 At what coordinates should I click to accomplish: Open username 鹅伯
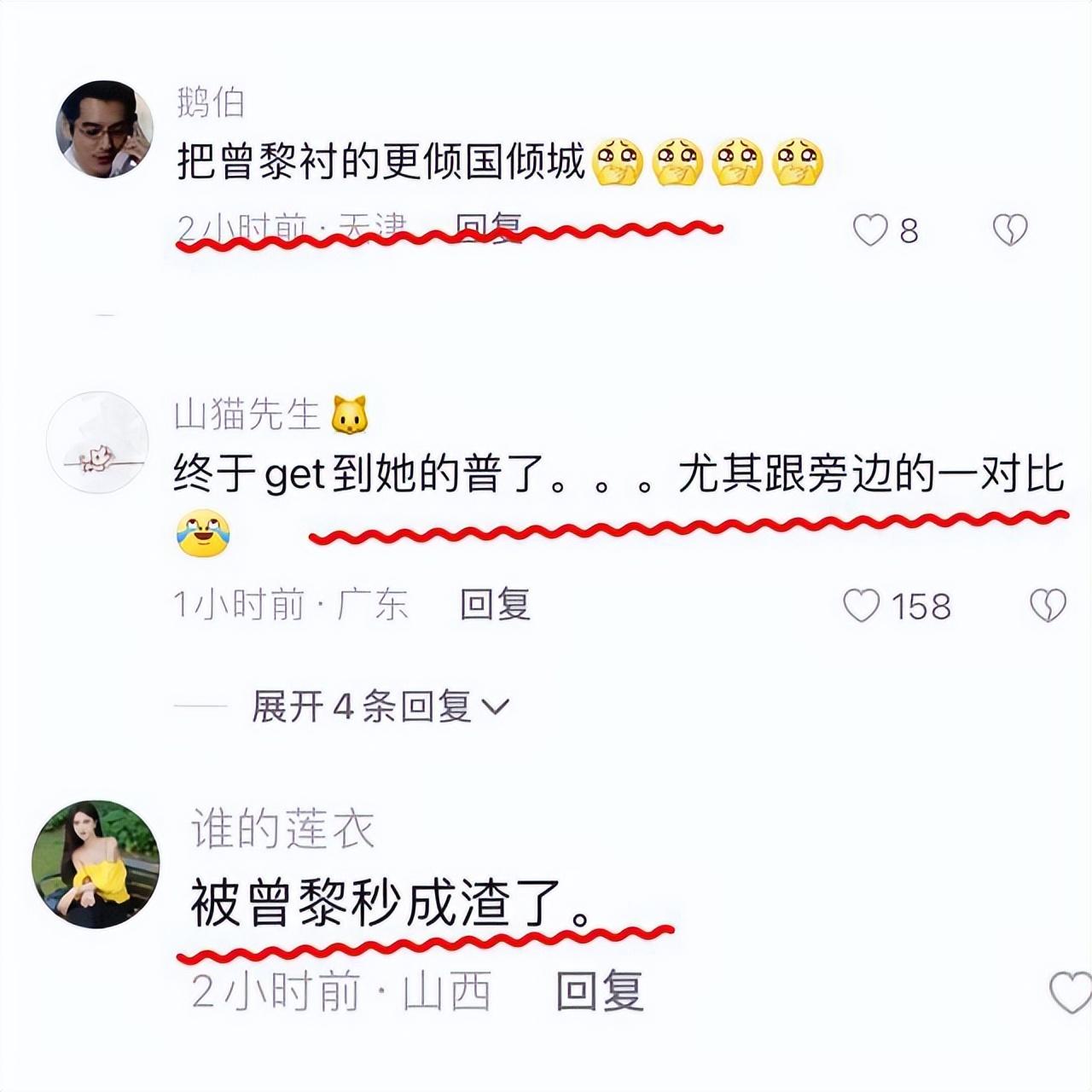coord(211,102)
